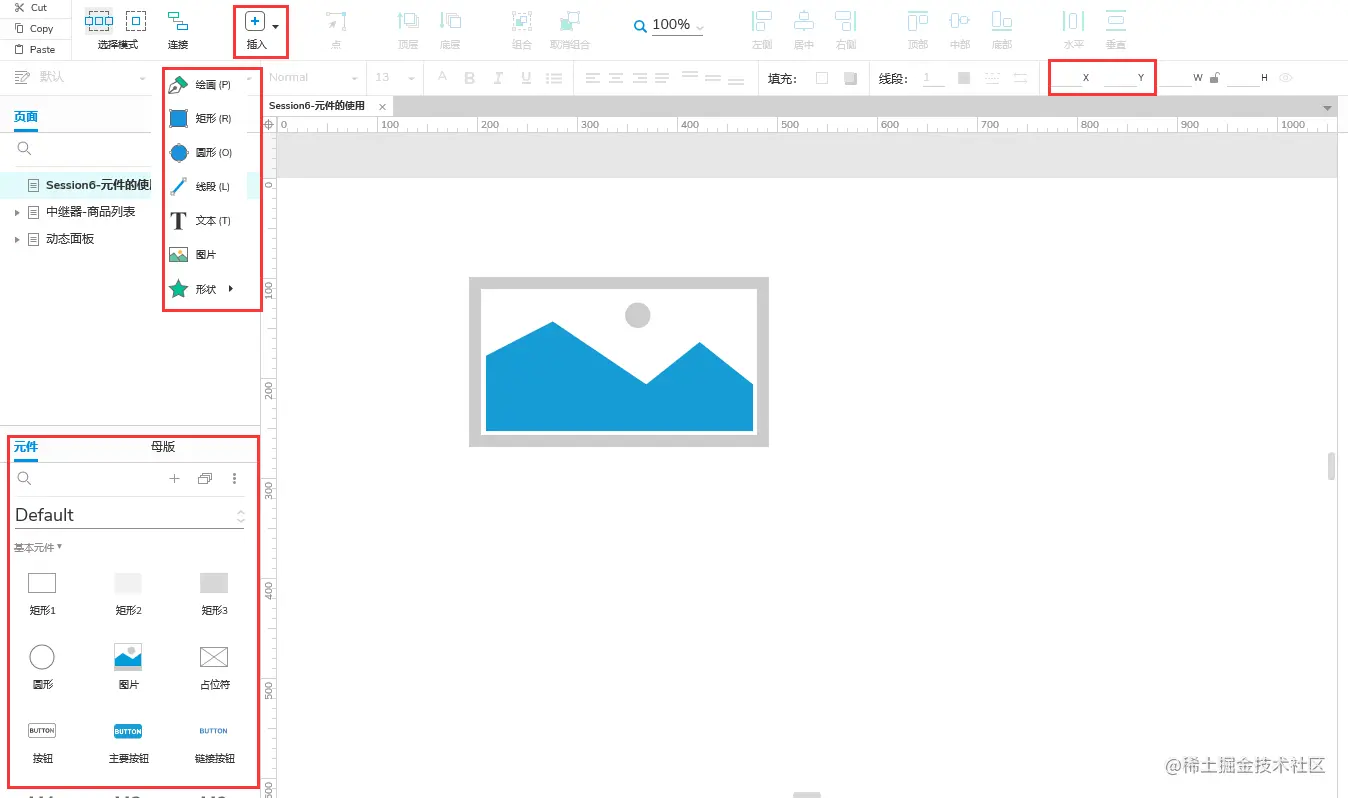The width and height of the screenshot is (1348, 798).
Task: Click the 居中 align center icon
Action: 804,21
